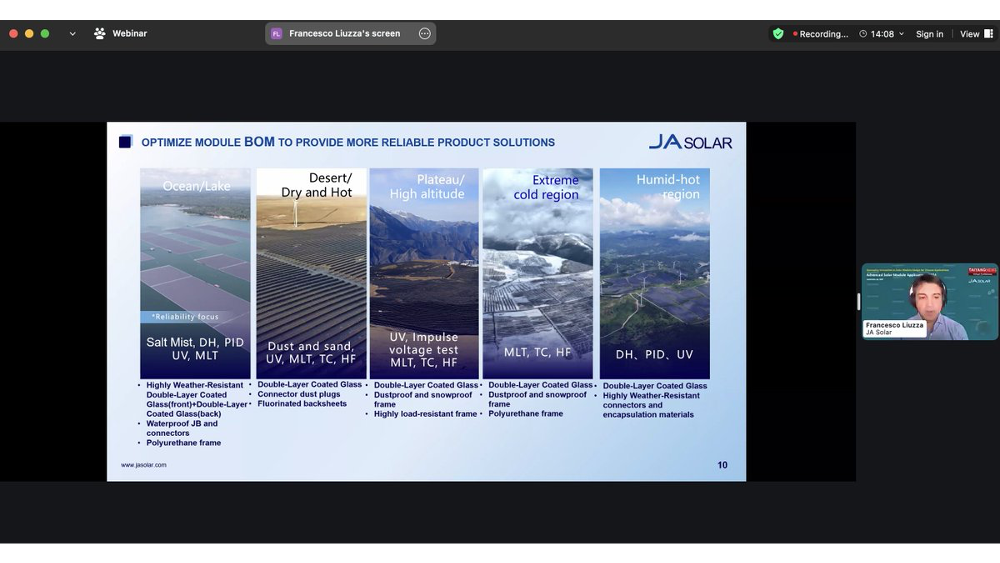
Task: Open the View layout menu
Action: [976, 34]
